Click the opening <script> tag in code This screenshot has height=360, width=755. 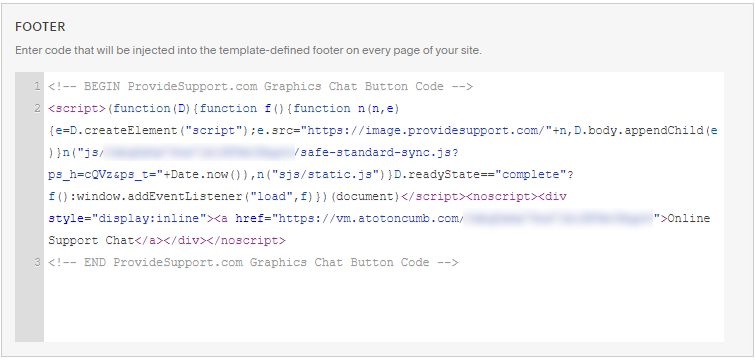[x=77, y=109]
